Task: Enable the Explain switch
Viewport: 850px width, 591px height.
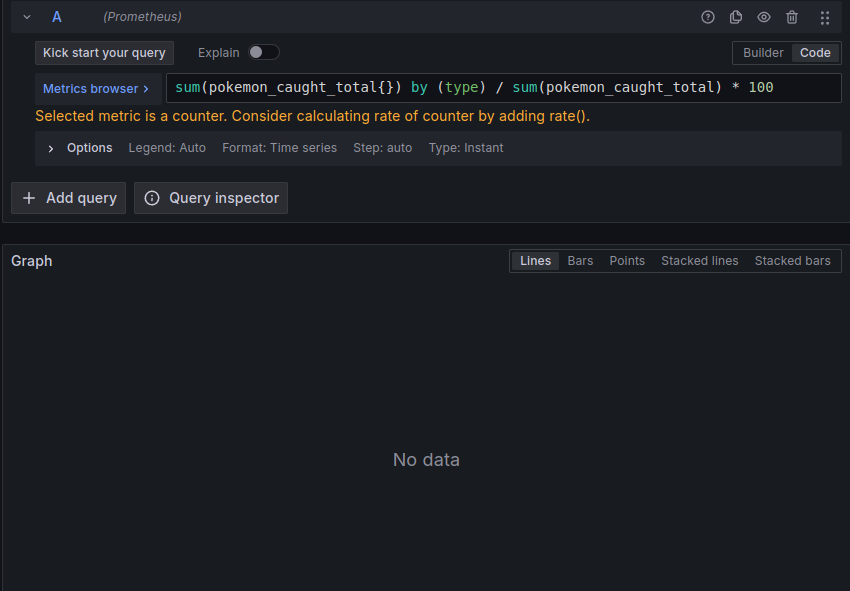Action: pos(263,53)
